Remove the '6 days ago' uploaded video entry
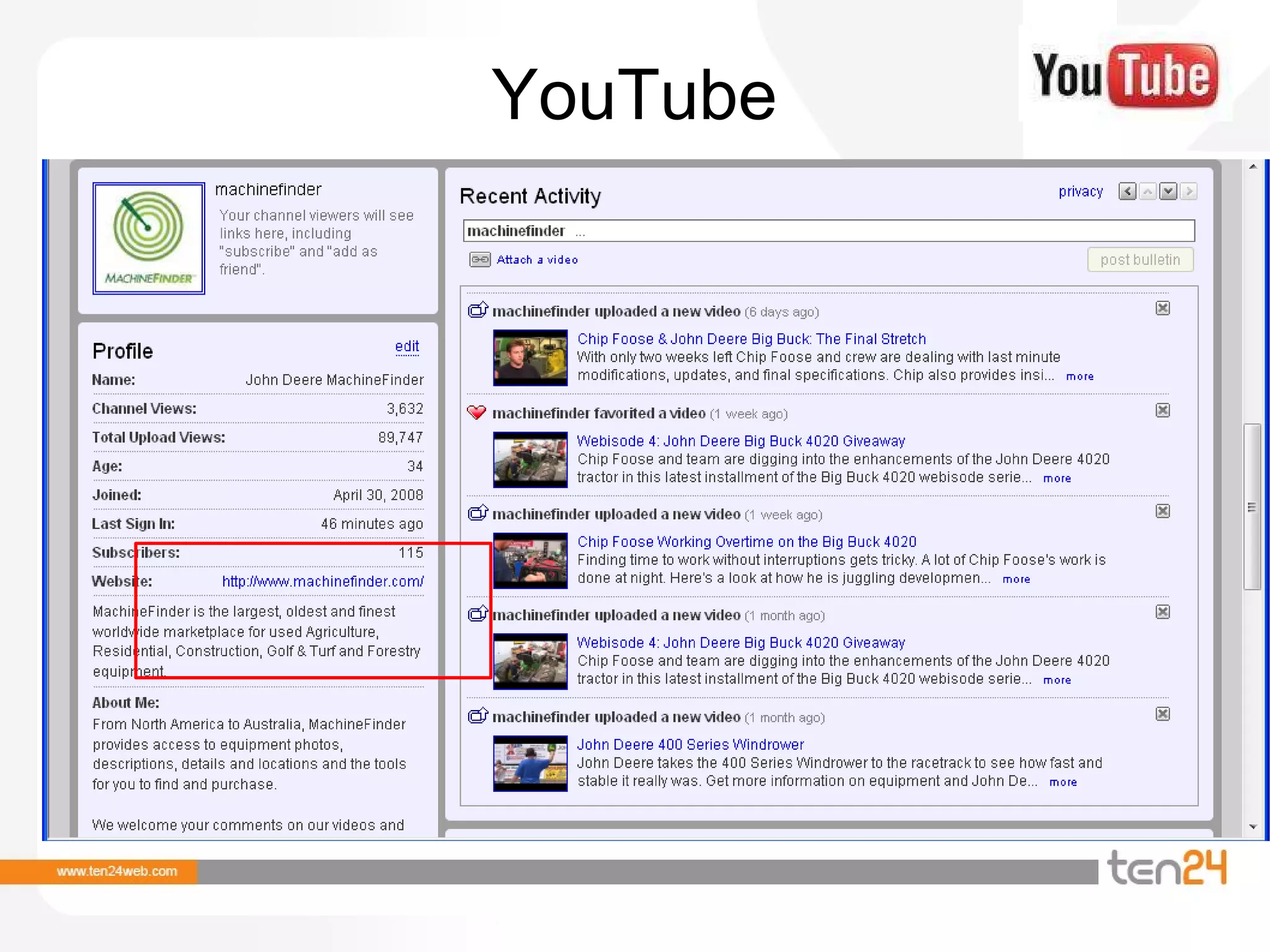The width and height of the screenshot is (1270, 952). pos(1163,308)
